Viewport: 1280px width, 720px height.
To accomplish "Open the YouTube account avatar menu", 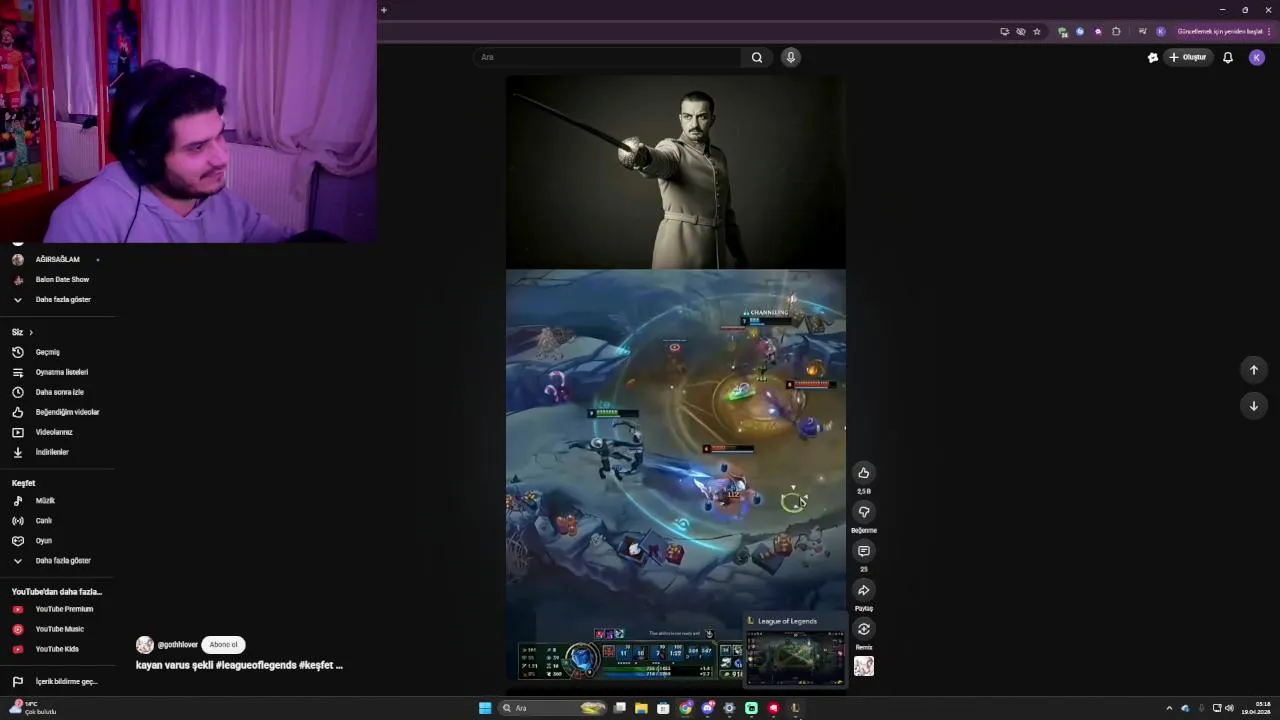I will tap(1257, 57).
